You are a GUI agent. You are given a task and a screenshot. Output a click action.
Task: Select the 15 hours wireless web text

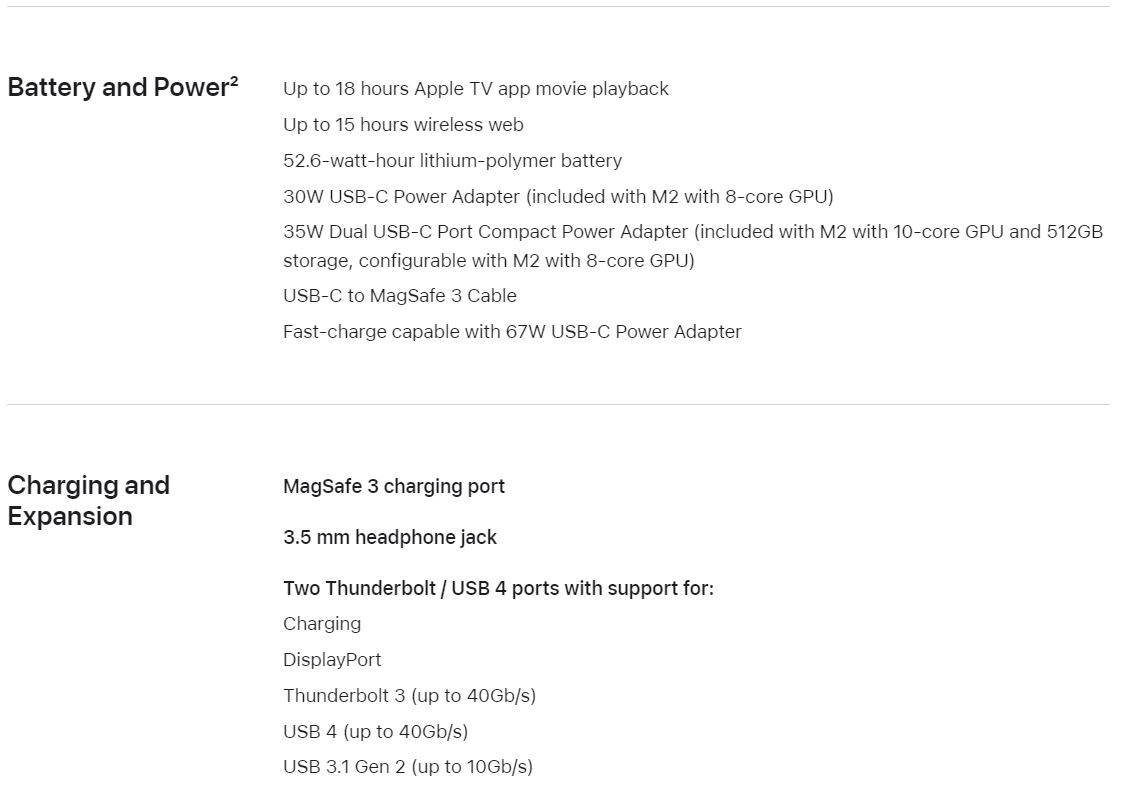403,125
